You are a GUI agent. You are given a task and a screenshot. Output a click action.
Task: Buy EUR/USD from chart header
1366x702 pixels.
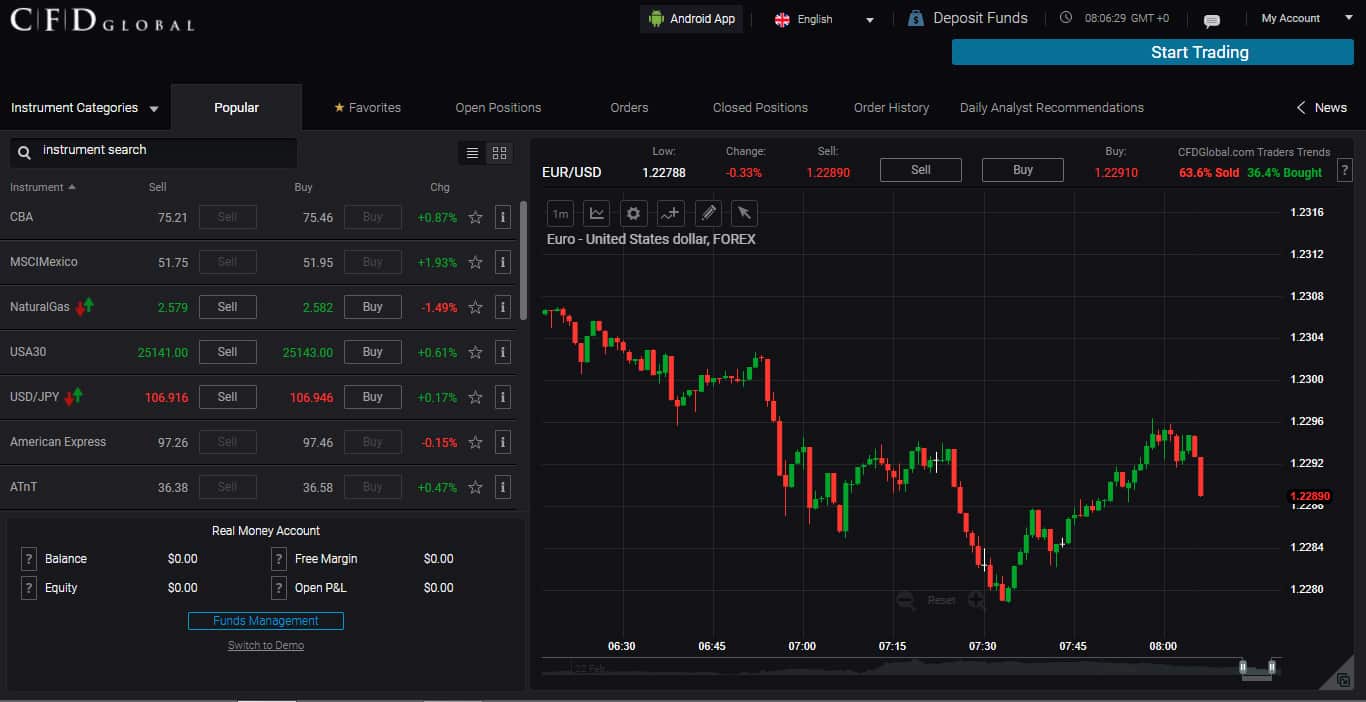[1023, 170]
